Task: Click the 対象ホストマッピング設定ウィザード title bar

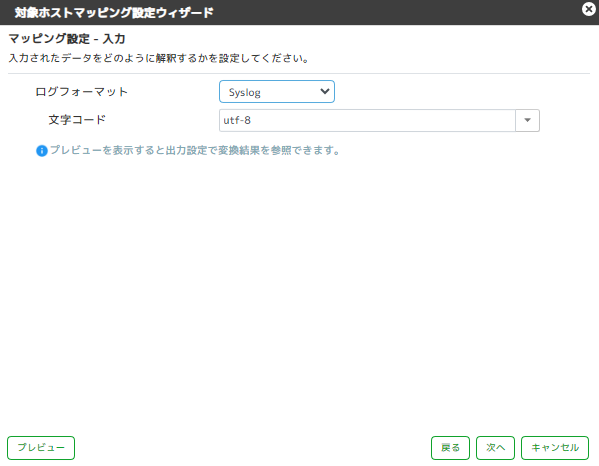Action: pos(114,13)
